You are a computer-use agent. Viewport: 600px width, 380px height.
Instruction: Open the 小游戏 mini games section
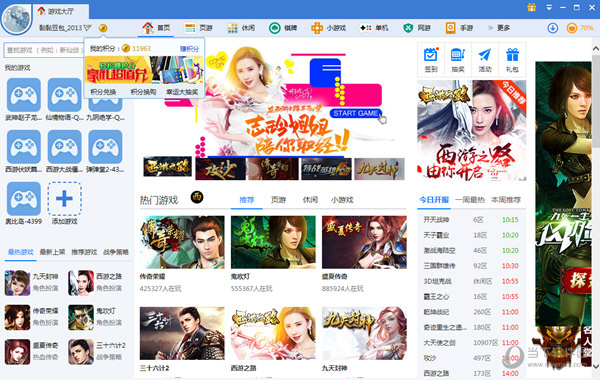pyautogui.click(x=328, y=28)
